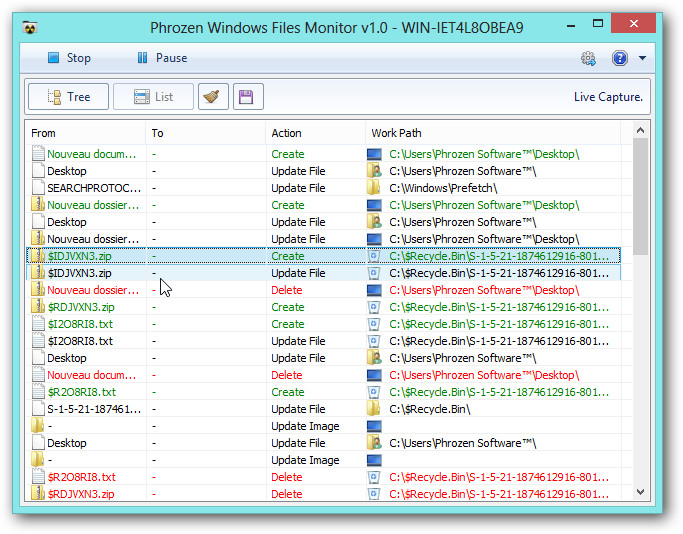Select the black $I2O8RI8.txt Update File row
The image size is (683, 534).
[x=323, y=341]
